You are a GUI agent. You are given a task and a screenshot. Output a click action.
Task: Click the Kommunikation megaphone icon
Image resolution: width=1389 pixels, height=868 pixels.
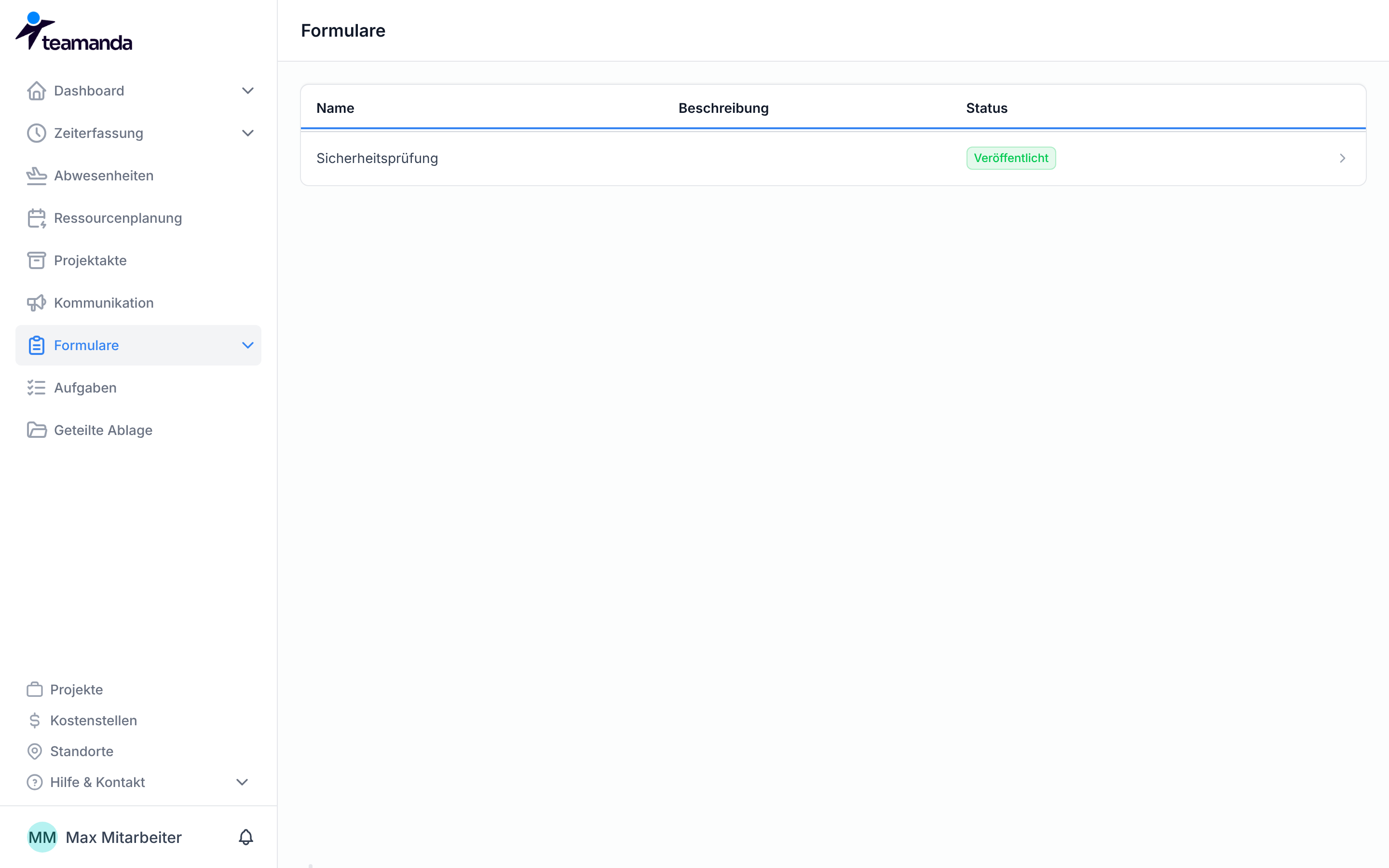(x=37, y=303)
